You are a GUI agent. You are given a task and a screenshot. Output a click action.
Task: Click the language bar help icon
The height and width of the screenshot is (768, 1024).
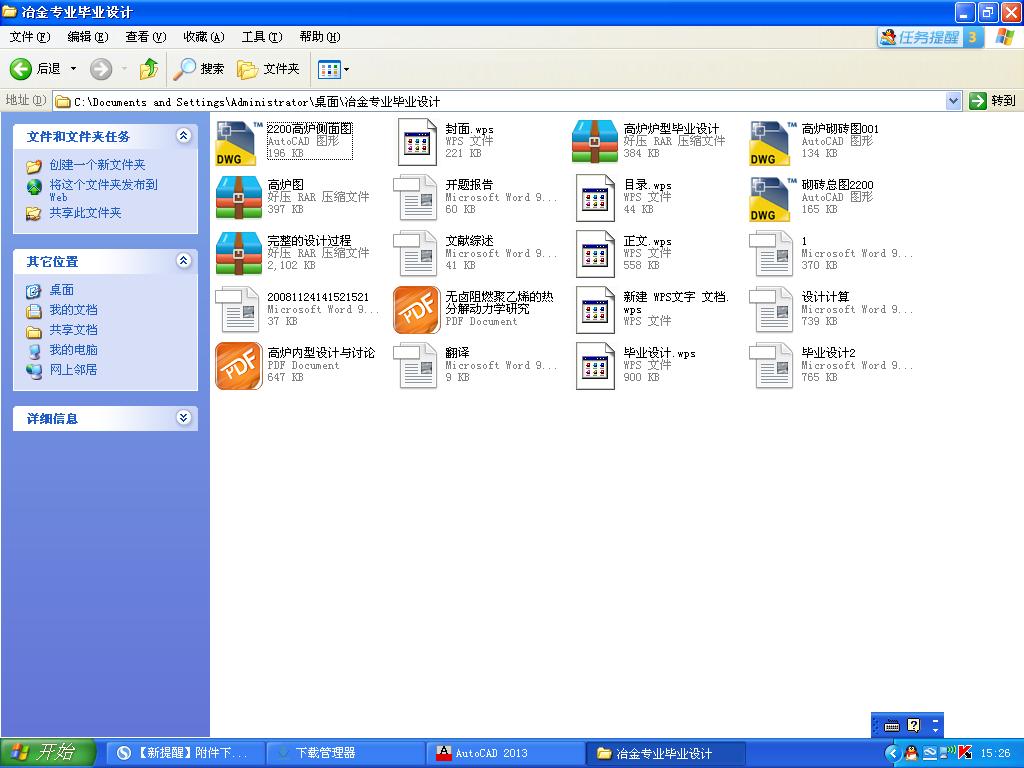pyautogui.click(x=914, y=726)
